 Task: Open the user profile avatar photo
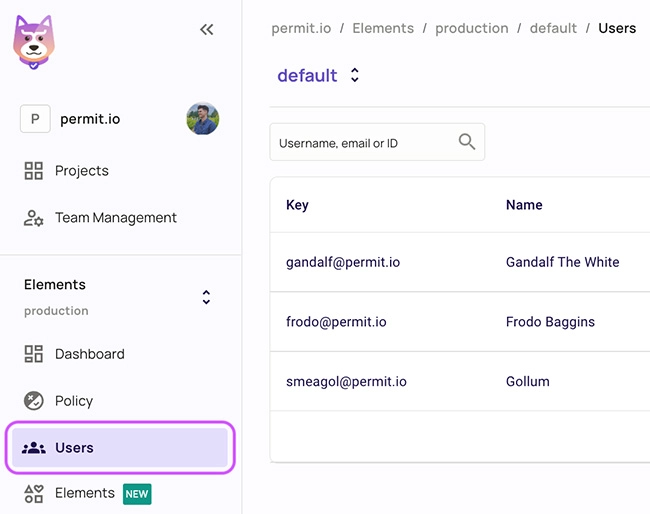tap(203, 119)
